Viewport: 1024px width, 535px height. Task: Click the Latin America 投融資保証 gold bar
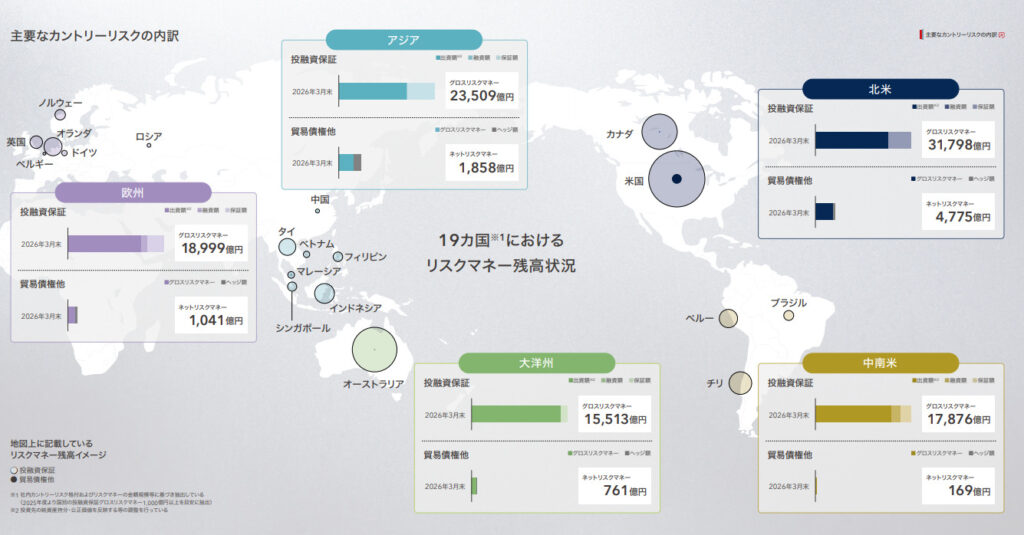[863, 414]
